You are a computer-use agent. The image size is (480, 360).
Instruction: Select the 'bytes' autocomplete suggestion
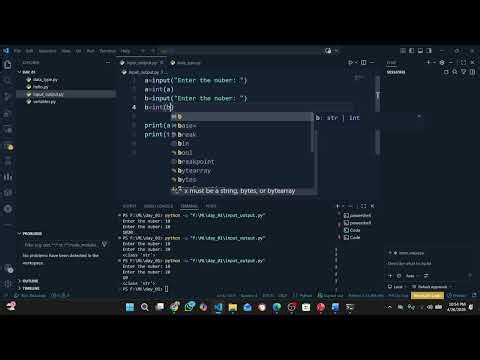[x=242, y=180]
